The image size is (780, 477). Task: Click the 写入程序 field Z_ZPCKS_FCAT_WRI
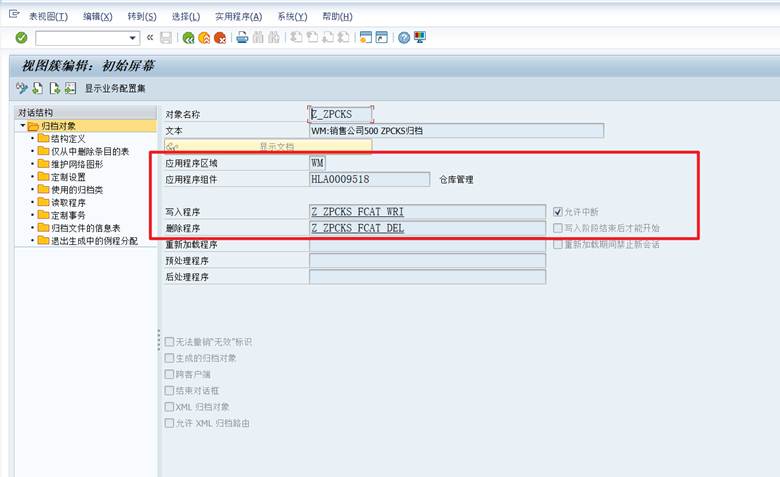point(427,212)
